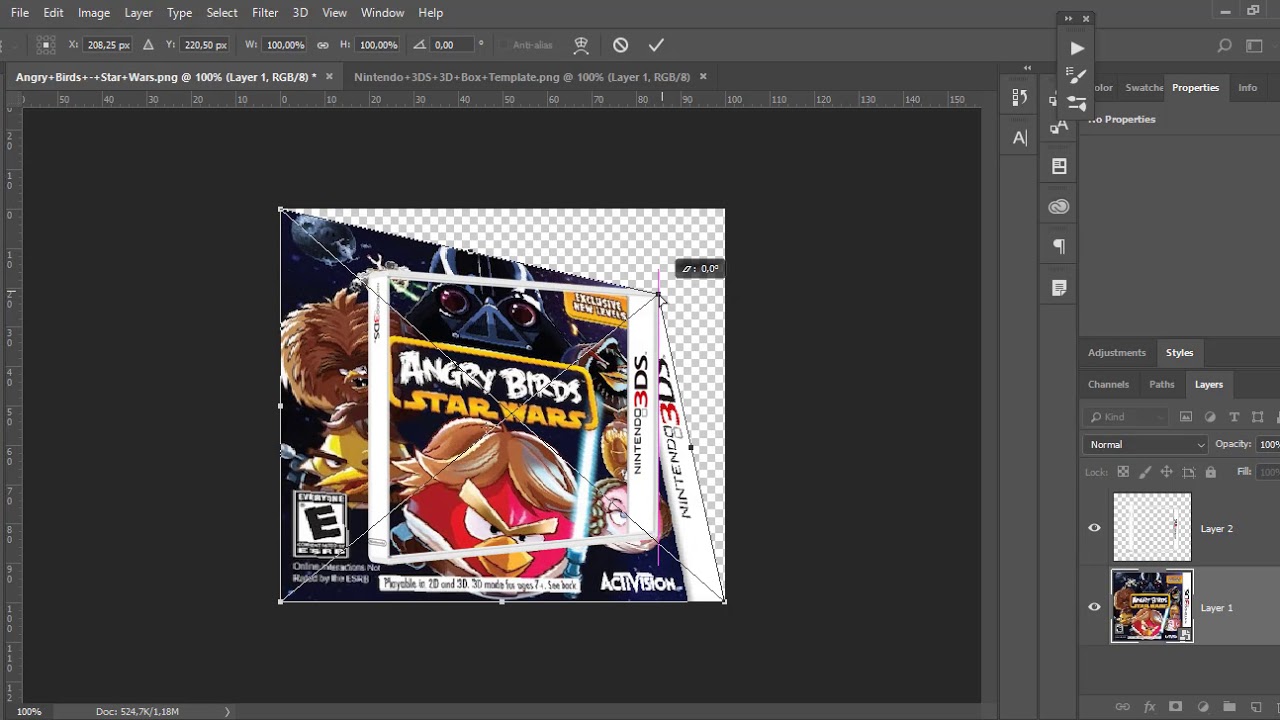This screenshot has height=720, width=1280.
Task: Collapse the floating panel with double arrows
Action: point(1068,18)
